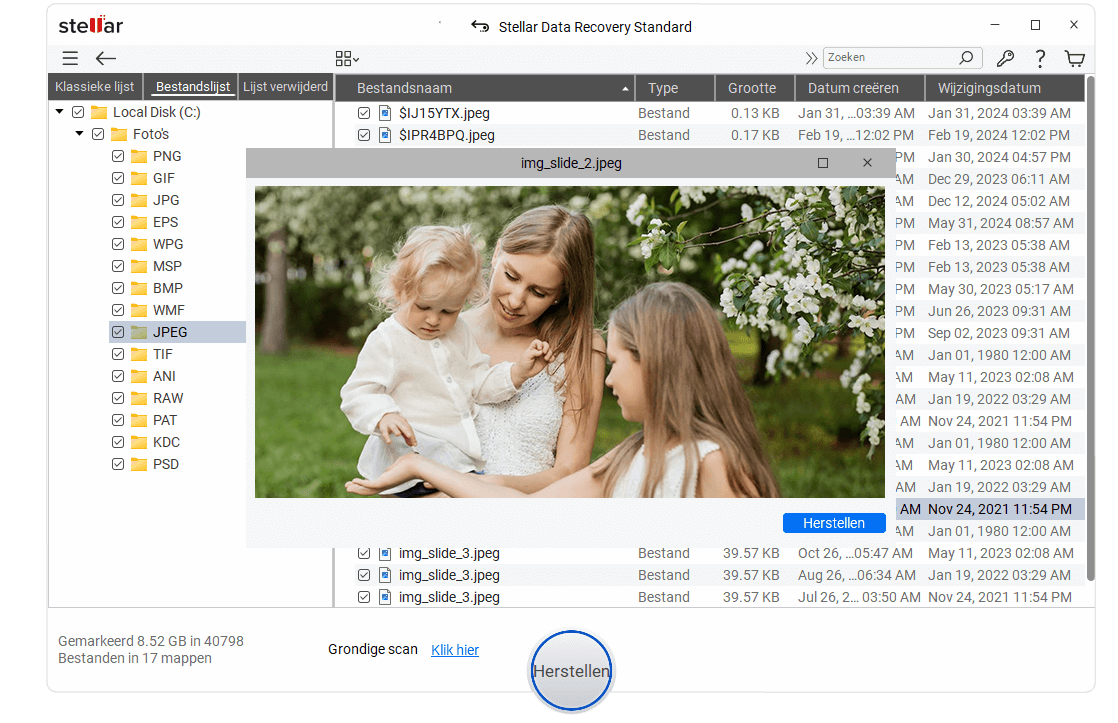The height and width of the screenshot is (723, 1118).
Task: Collapse the Local Disk (C:) tree node
Action: tap(60, 112)
